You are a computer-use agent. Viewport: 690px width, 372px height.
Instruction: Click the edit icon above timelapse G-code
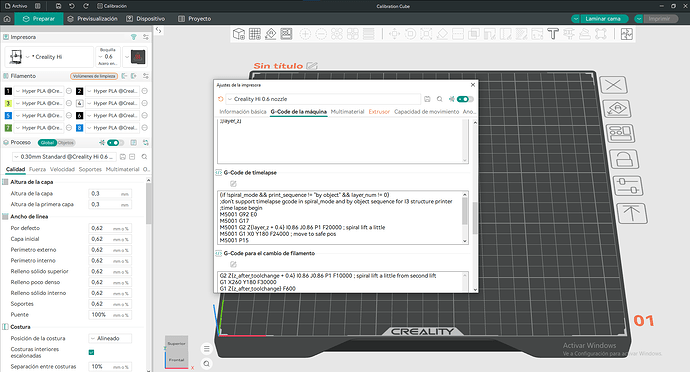click(233, 184)
